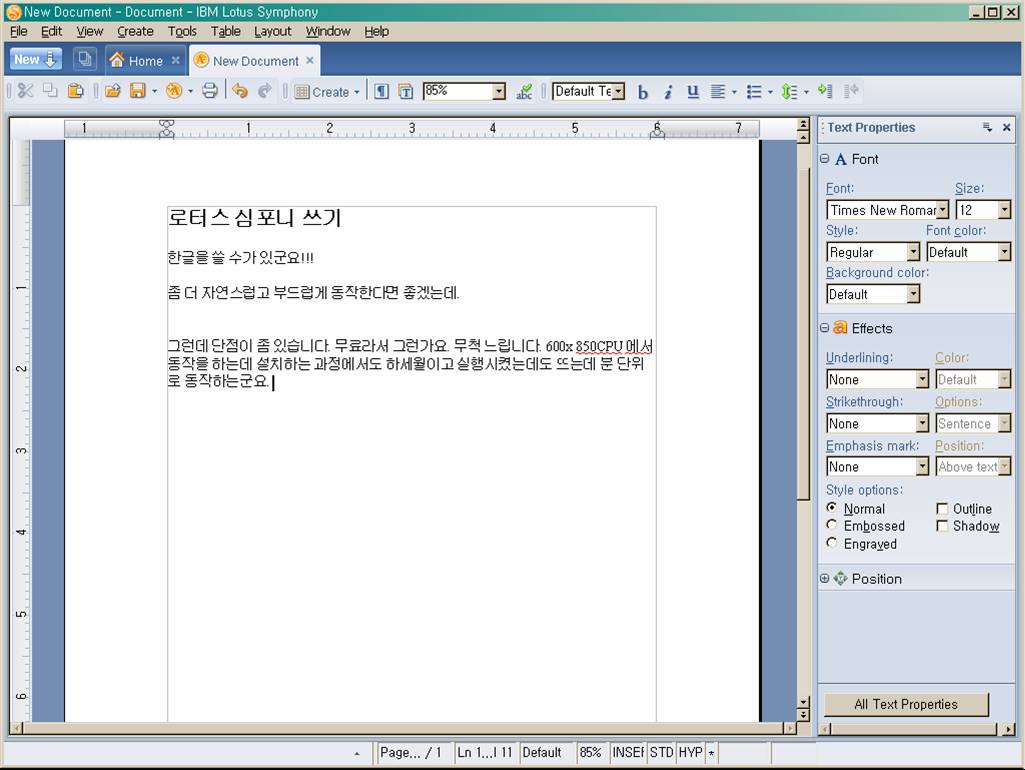Image resolution: width=1025 pixels, height=770 pixels.
Task: Close the Home tab
Action: (175, 60)
